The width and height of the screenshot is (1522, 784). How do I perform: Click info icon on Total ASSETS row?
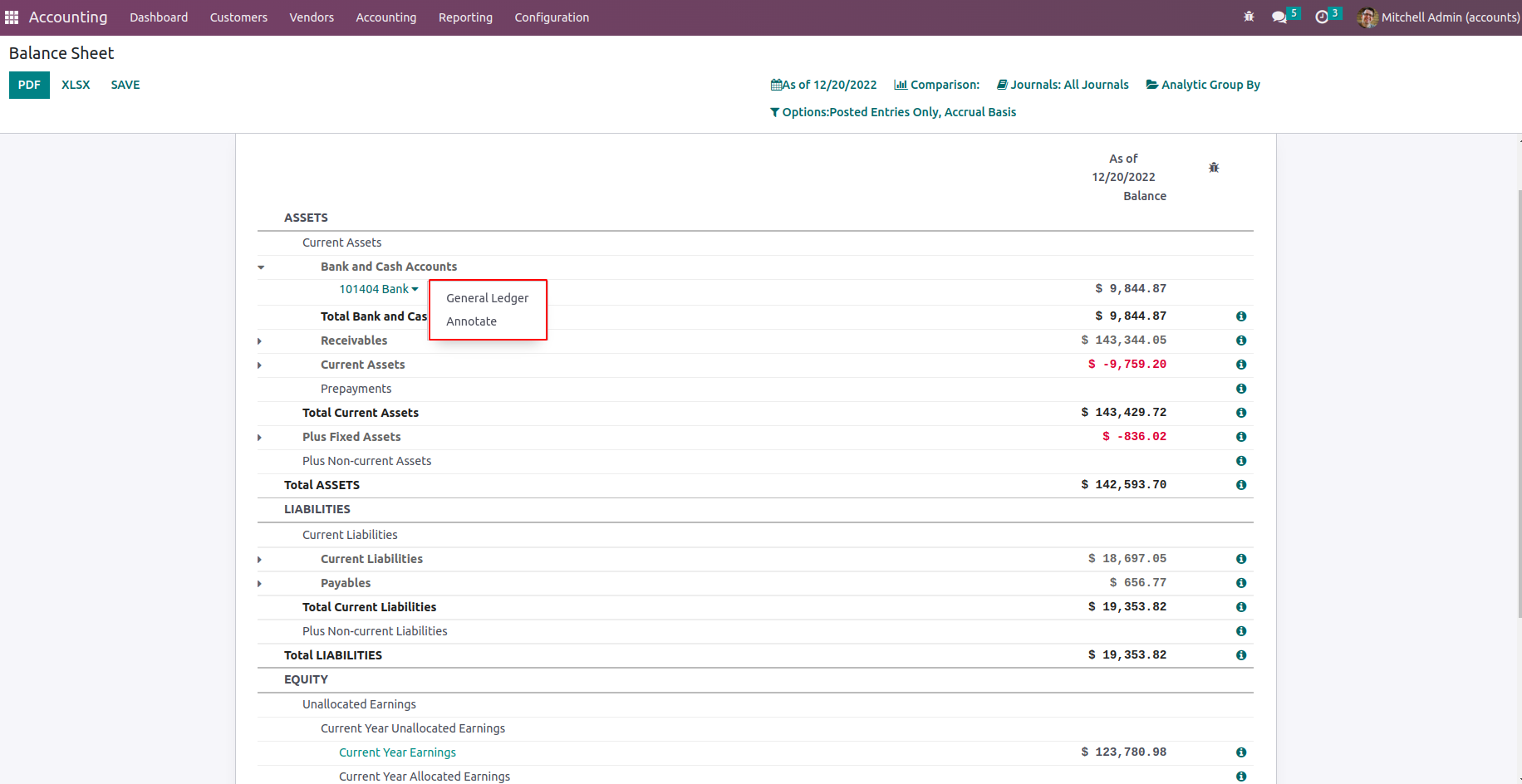point(1241,485)
